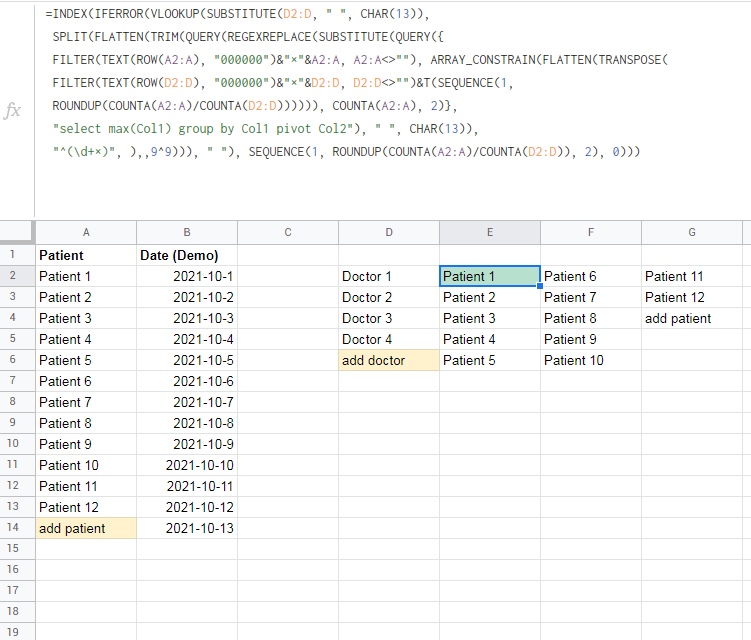
Task: Click date cell '2021-10-13'
Action: 187,528
